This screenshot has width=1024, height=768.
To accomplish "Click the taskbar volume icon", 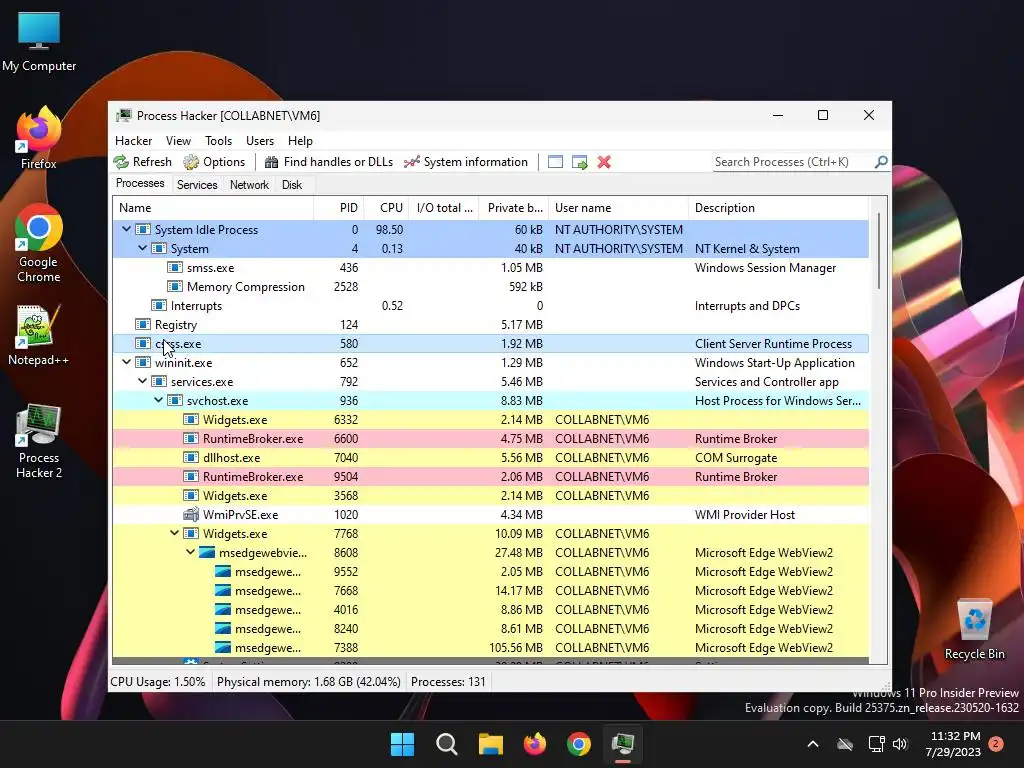I will [x=900, y=744].
